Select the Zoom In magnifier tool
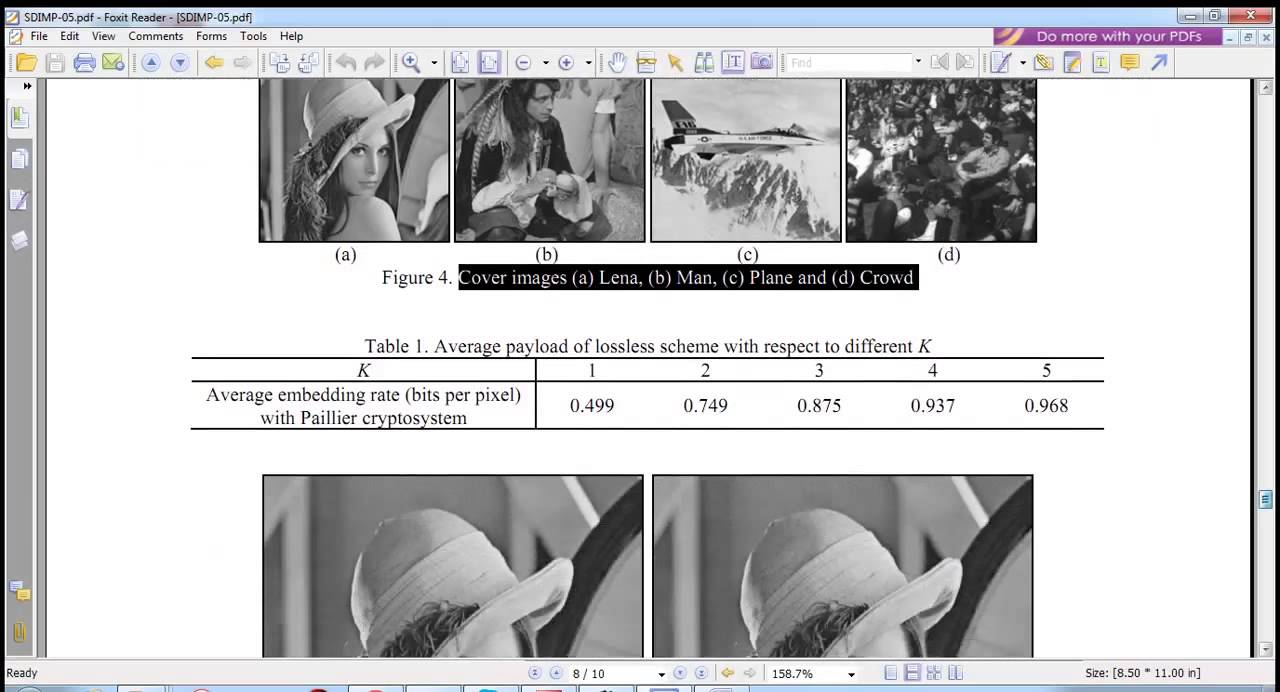 (x=411, y=63)
